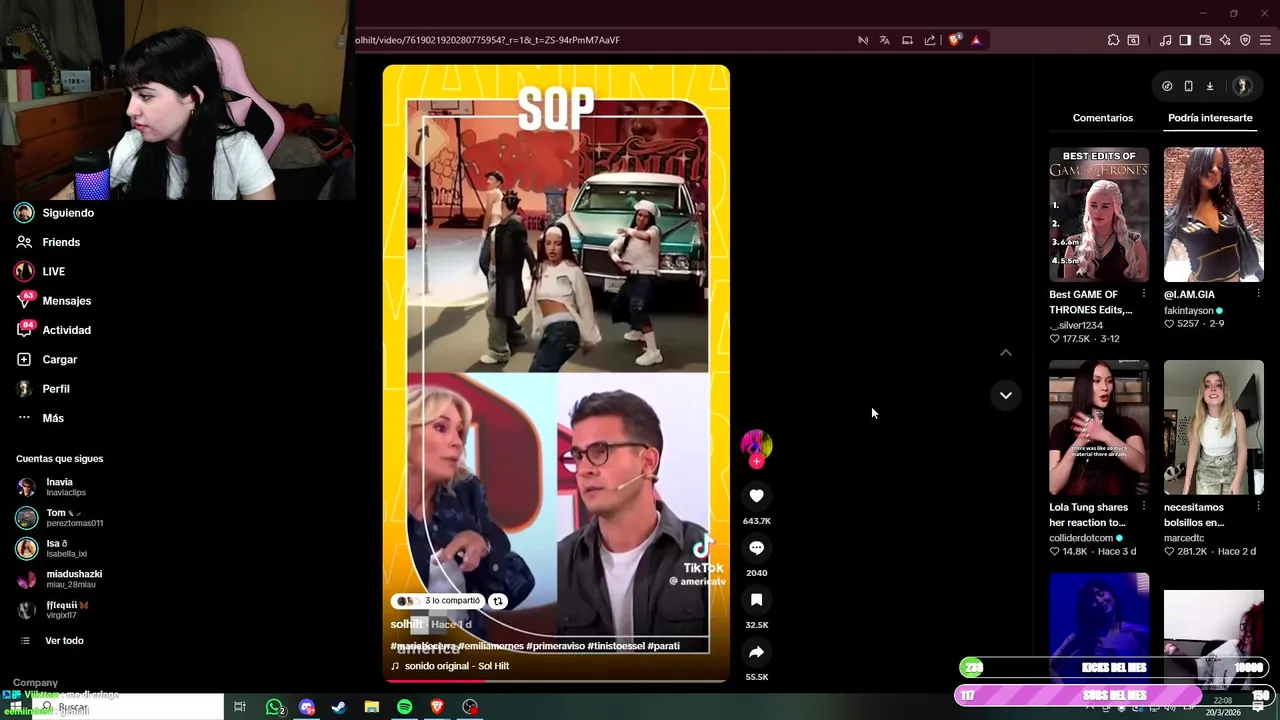The height and width of the screenshot is (720, 1280).
Task: Click the collidertotcom author name
Action: pos(1081,538)
